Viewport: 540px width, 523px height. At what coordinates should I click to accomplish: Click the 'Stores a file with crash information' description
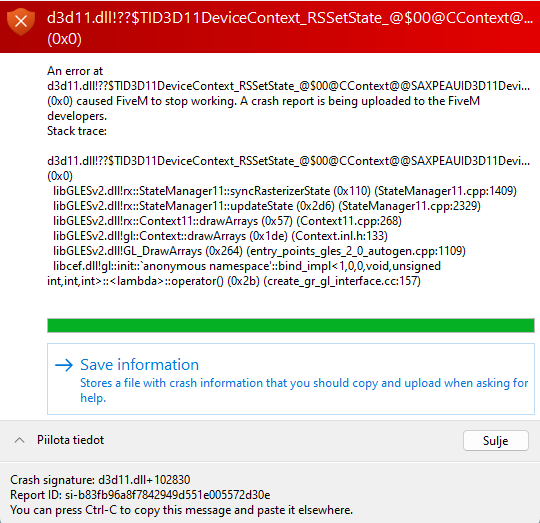click(x=304, y=390)
